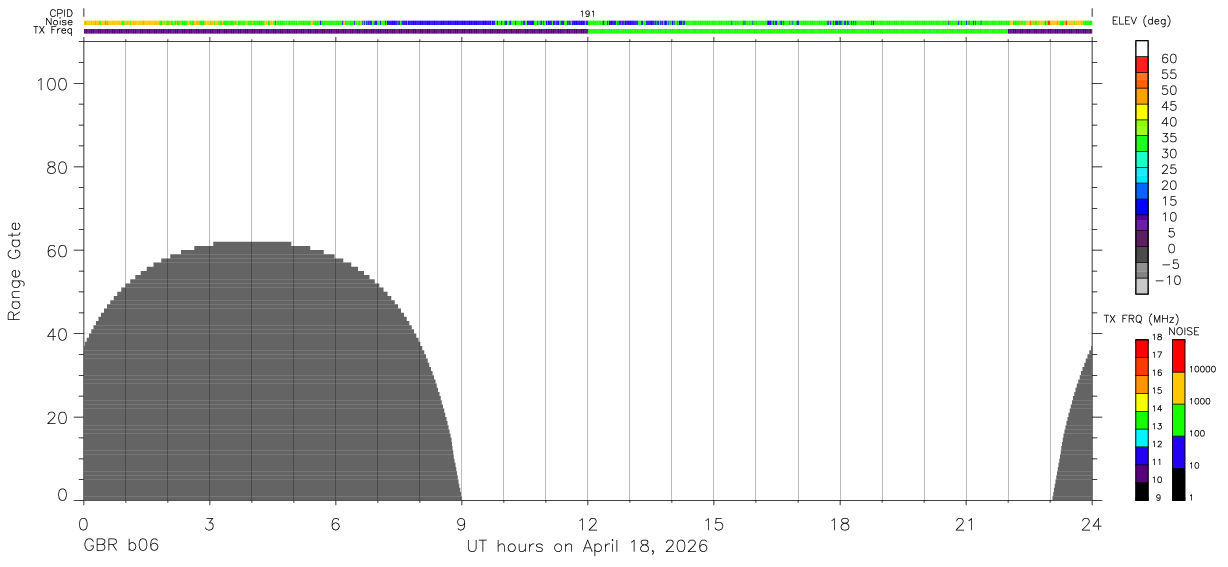Click the '35' label on ELEV legend
Image resolution: width=1228 pixels, height=567 pixels.
point(1169,138)
